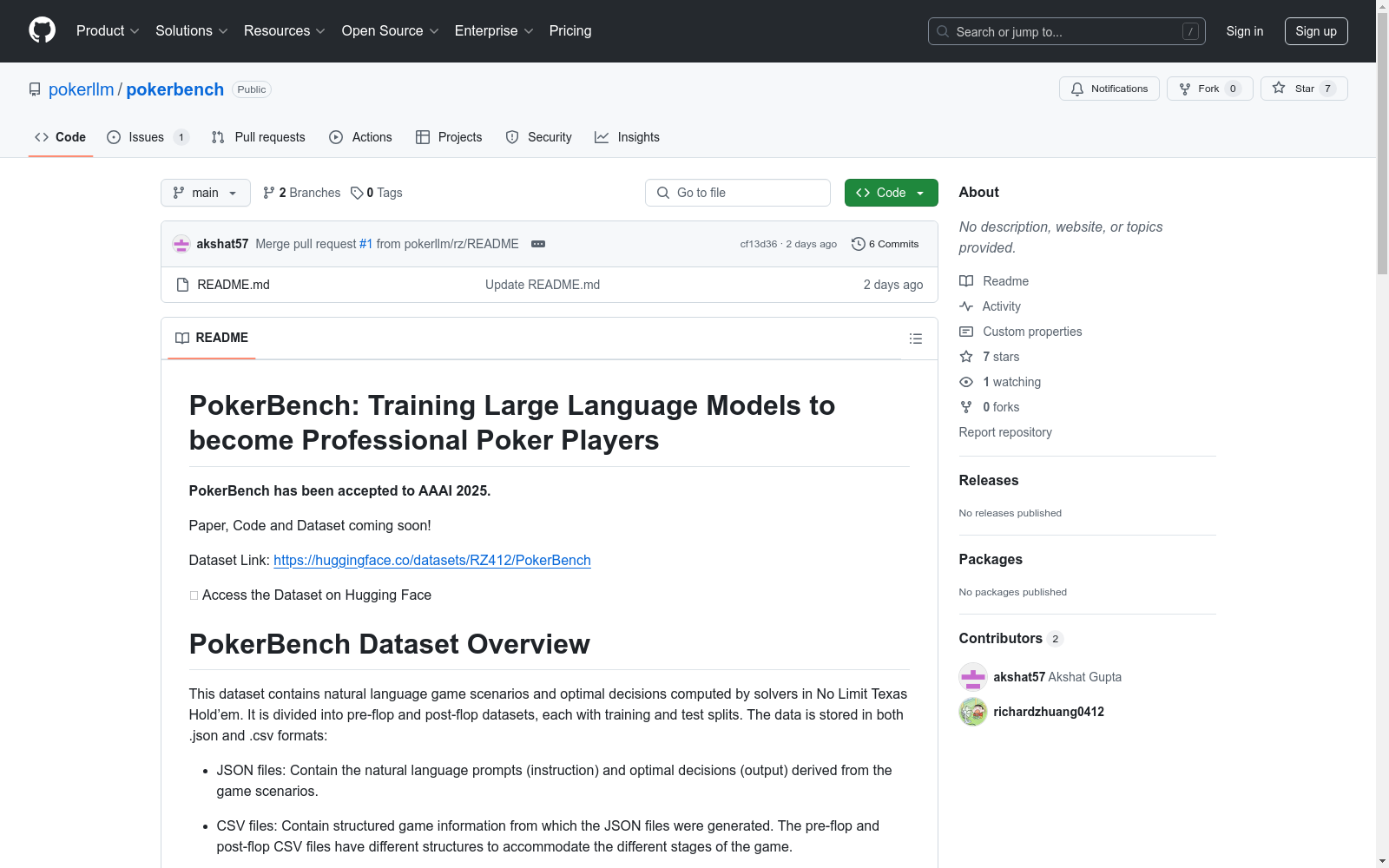Open the pokerbench repository link
This screenshot has width=1389, height=868.
point(174,89)
